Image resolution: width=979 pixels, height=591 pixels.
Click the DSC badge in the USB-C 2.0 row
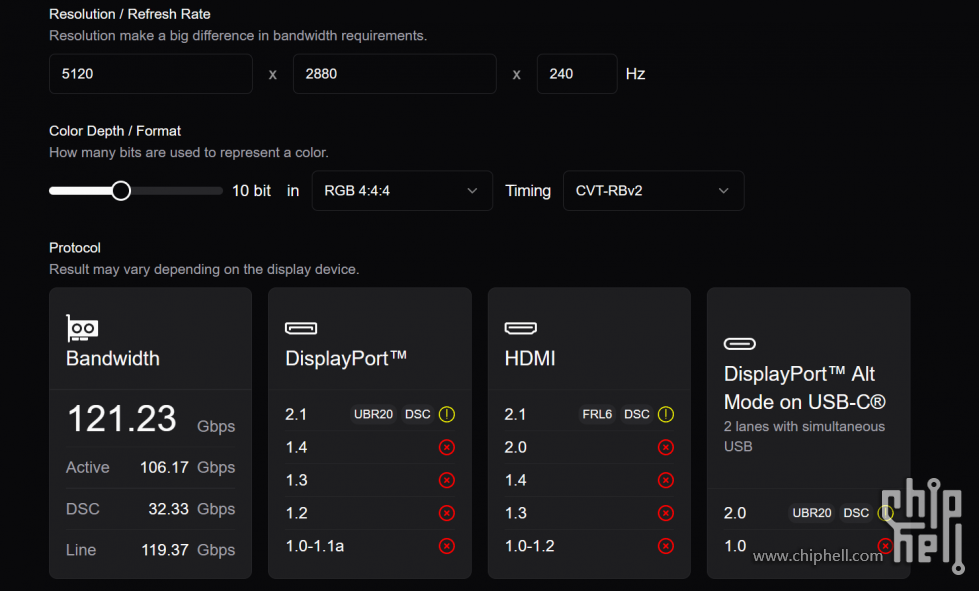coord(856,513)
